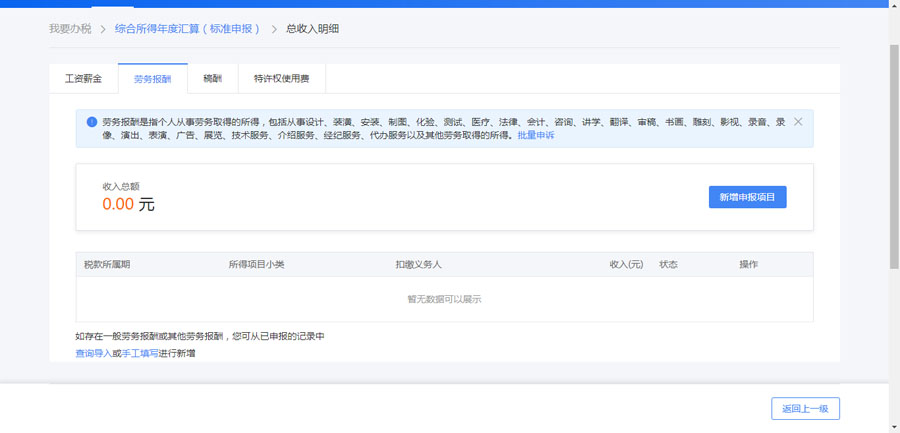Go to 我要办税 in the breadcrumb
Screen dimensions: 900x433
(70, 29)
